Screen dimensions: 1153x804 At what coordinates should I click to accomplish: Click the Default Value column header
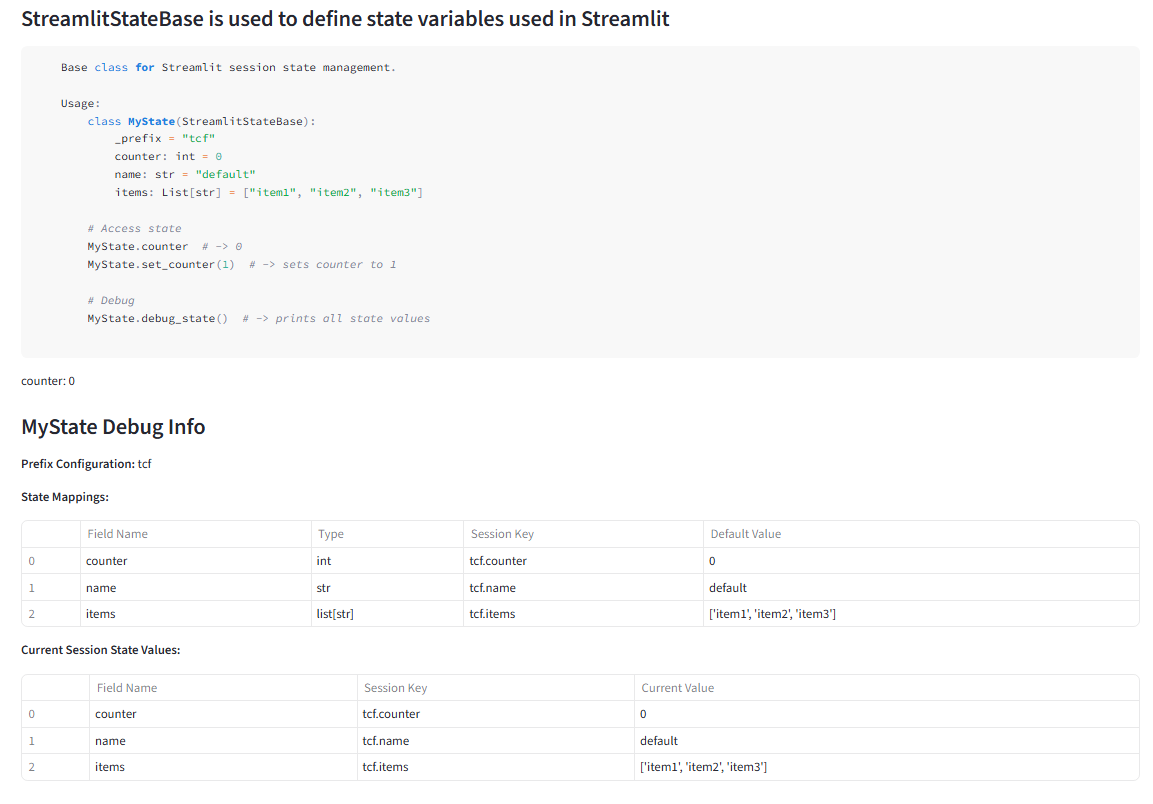click(x=921, y=534)
